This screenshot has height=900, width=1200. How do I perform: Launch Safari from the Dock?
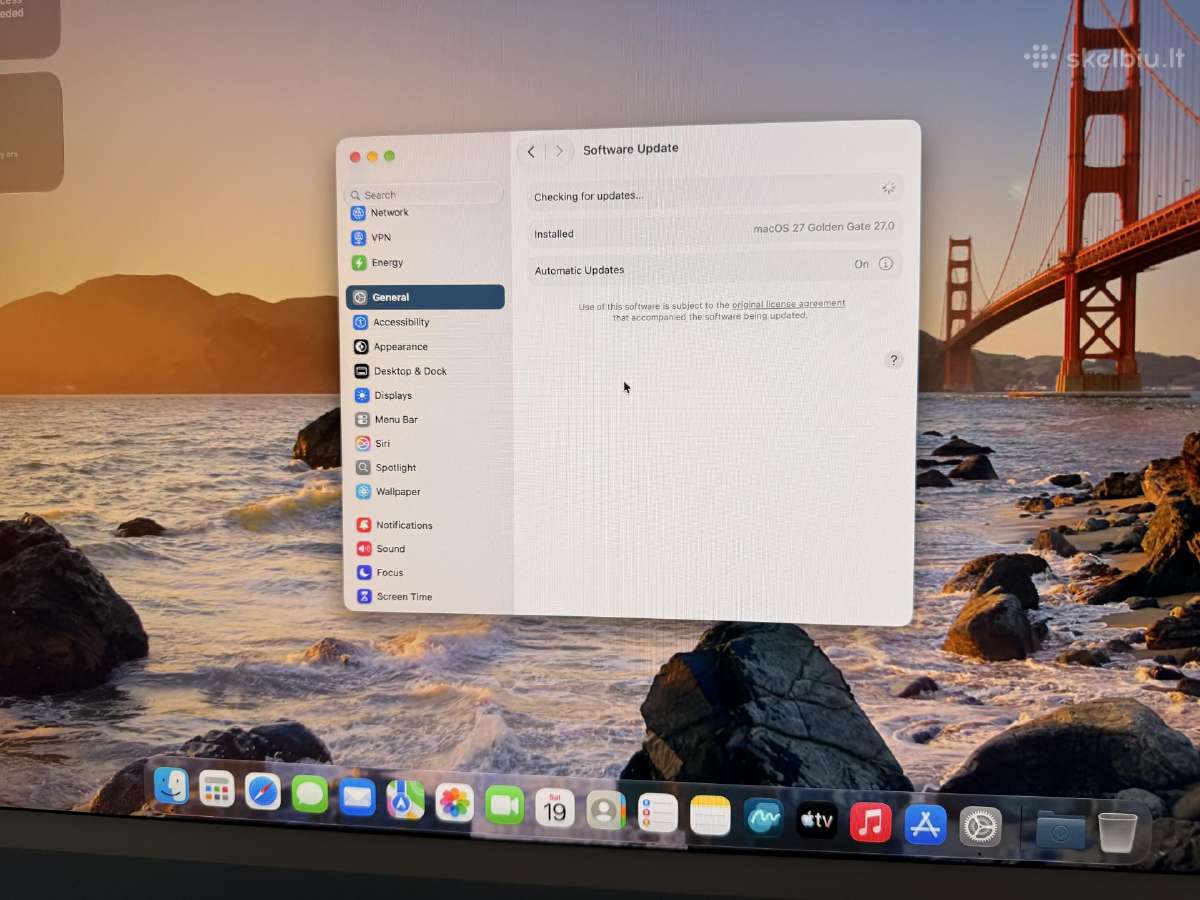pos(263,792)
